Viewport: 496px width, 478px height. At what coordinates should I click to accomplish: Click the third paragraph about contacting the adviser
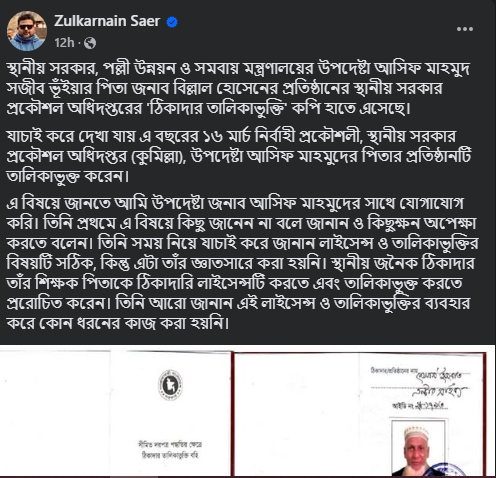tap(242, 263)
